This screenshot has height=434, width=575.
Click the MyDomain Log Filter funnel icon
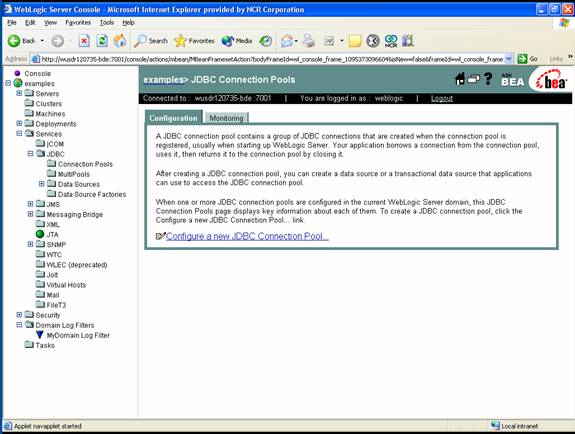tap(40, 335)
